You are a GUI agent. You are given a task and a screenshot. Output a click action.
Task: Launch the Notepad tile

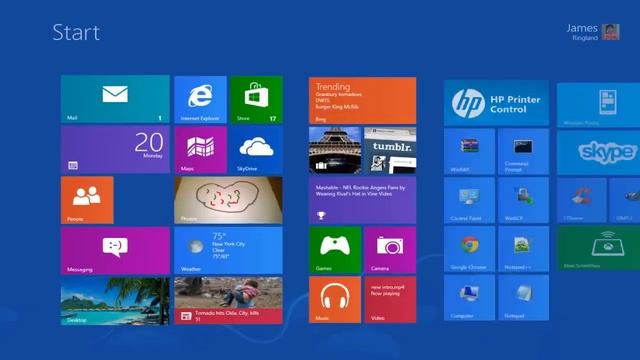coord(523,298)
